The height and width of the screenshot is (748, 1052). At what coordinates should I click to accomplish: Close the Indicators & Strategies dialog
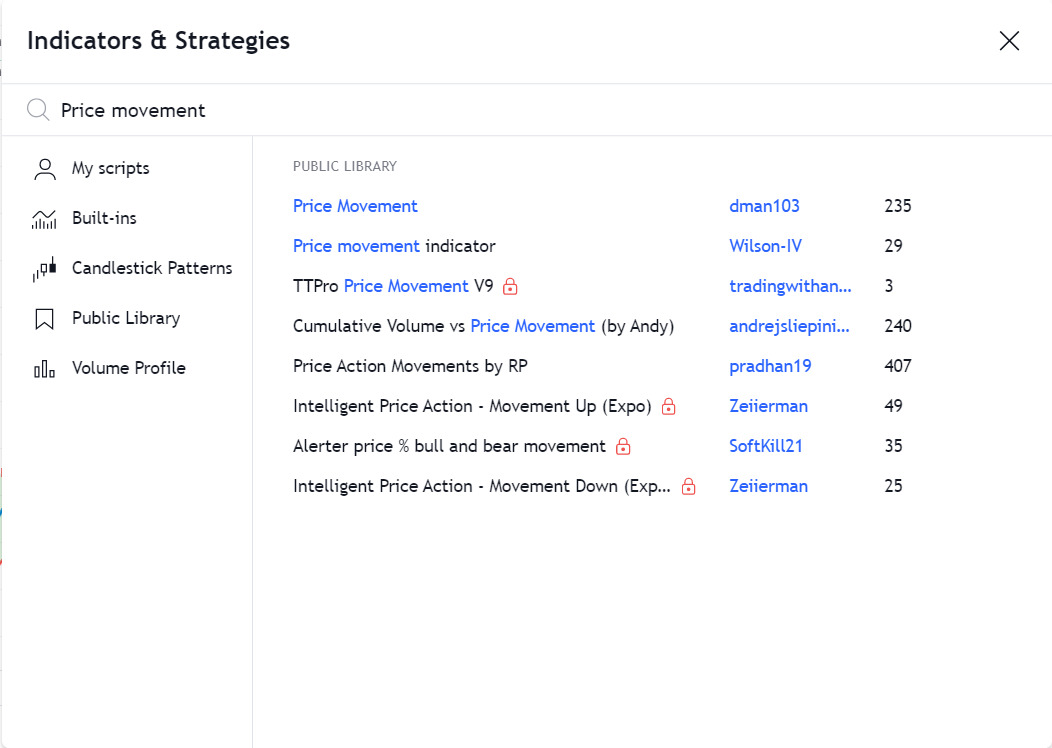point(1009,41)
